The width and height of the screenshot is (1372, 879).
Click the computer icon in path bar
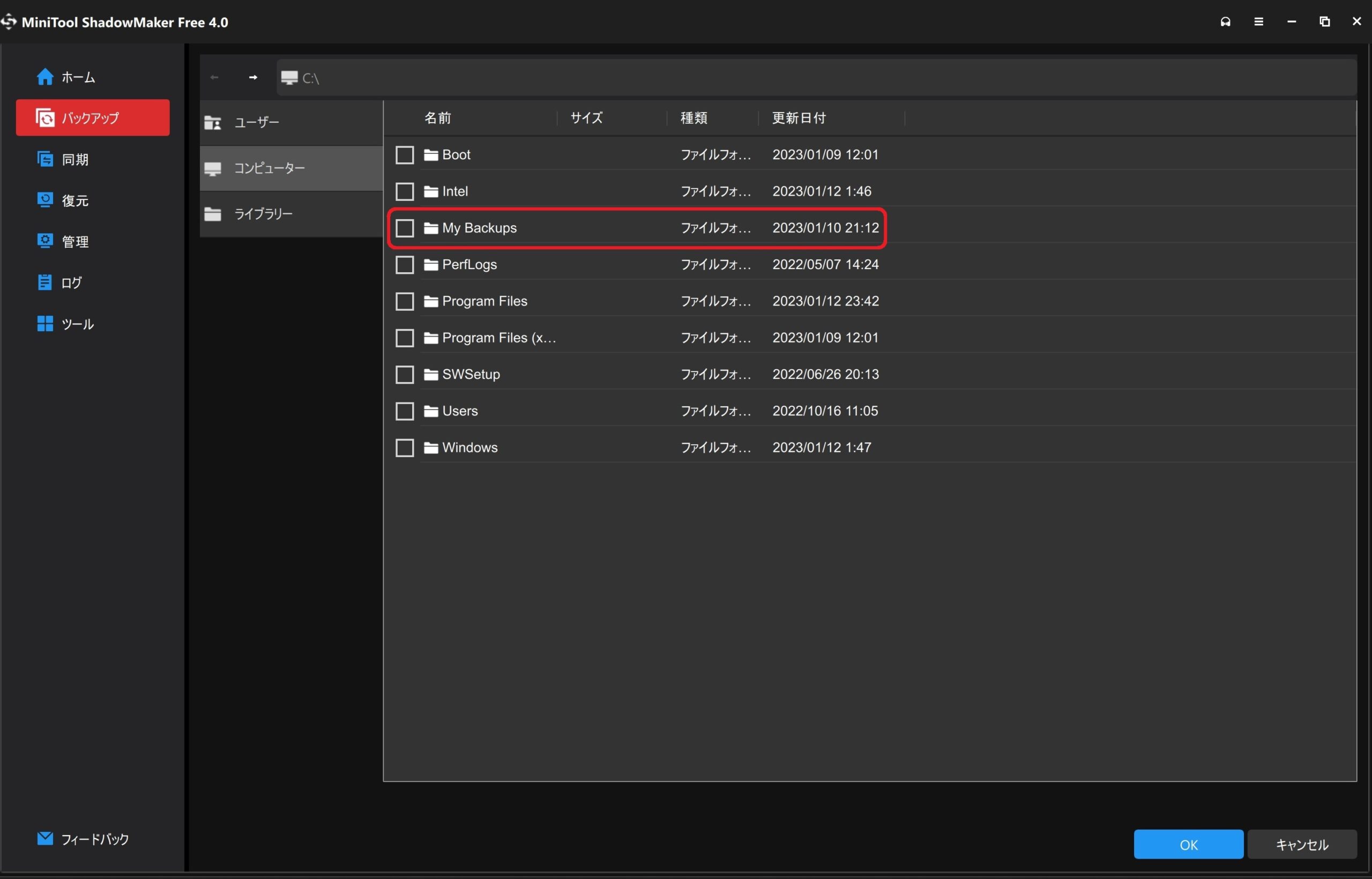(289, 78)
